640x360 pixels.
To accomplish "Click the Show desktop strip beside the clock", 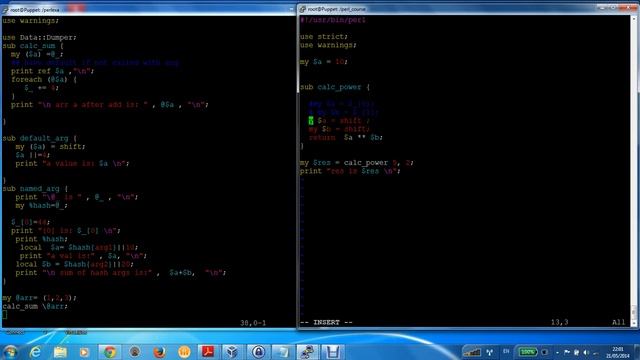I will point(637,352).
